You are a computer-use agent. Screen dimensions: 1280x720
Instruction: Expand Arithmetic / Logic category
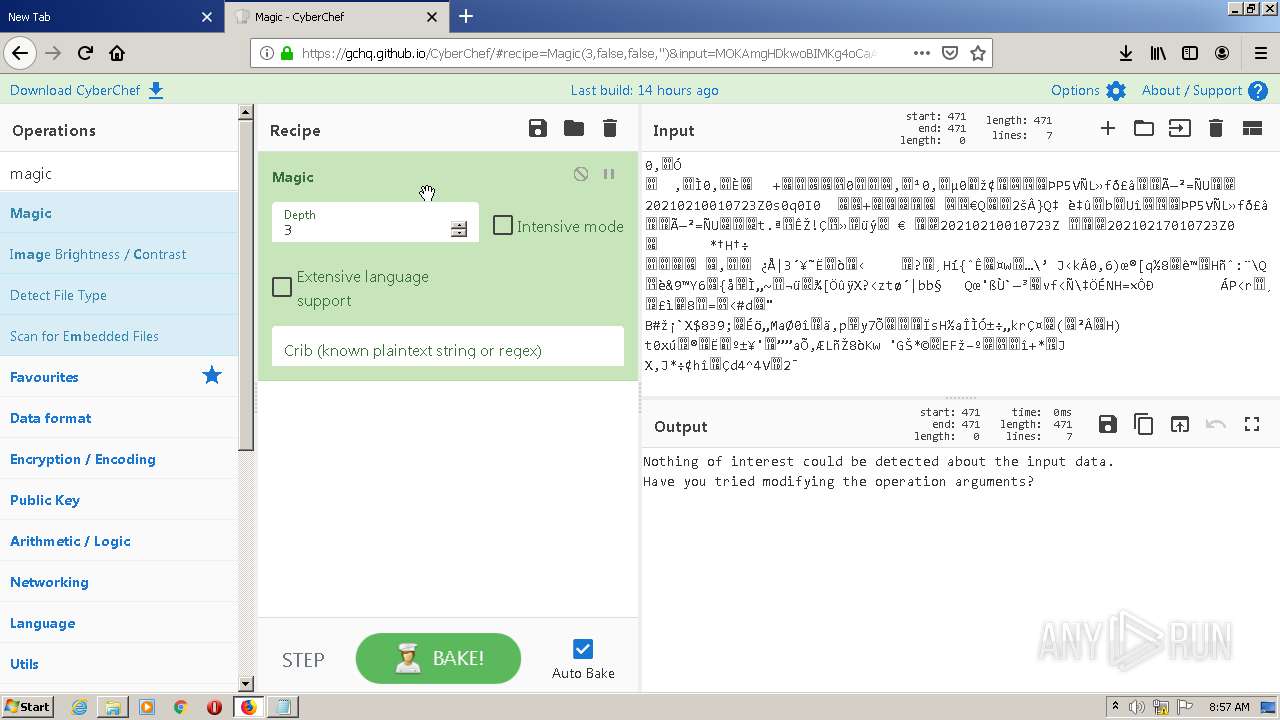click(119, 541)
